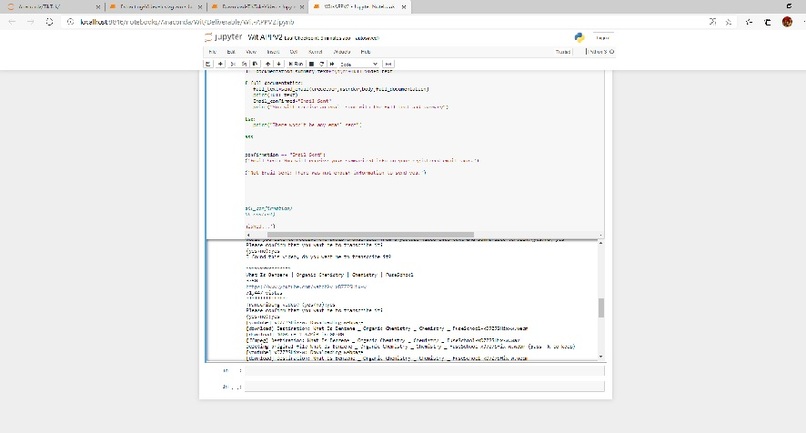Open the command palette keyboard icon

pos(389,64)
